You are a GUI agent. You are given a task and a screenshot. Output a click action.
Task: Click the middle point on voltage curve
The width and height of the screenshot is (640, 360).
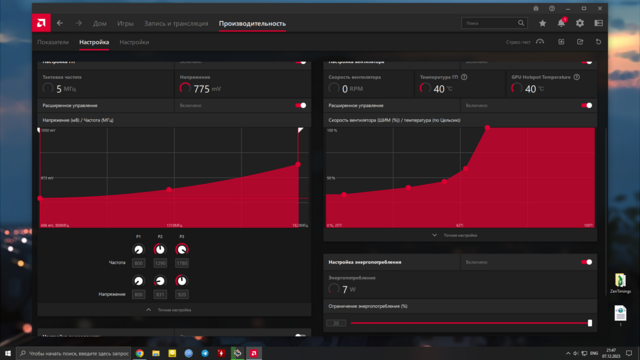click(169, 189)
